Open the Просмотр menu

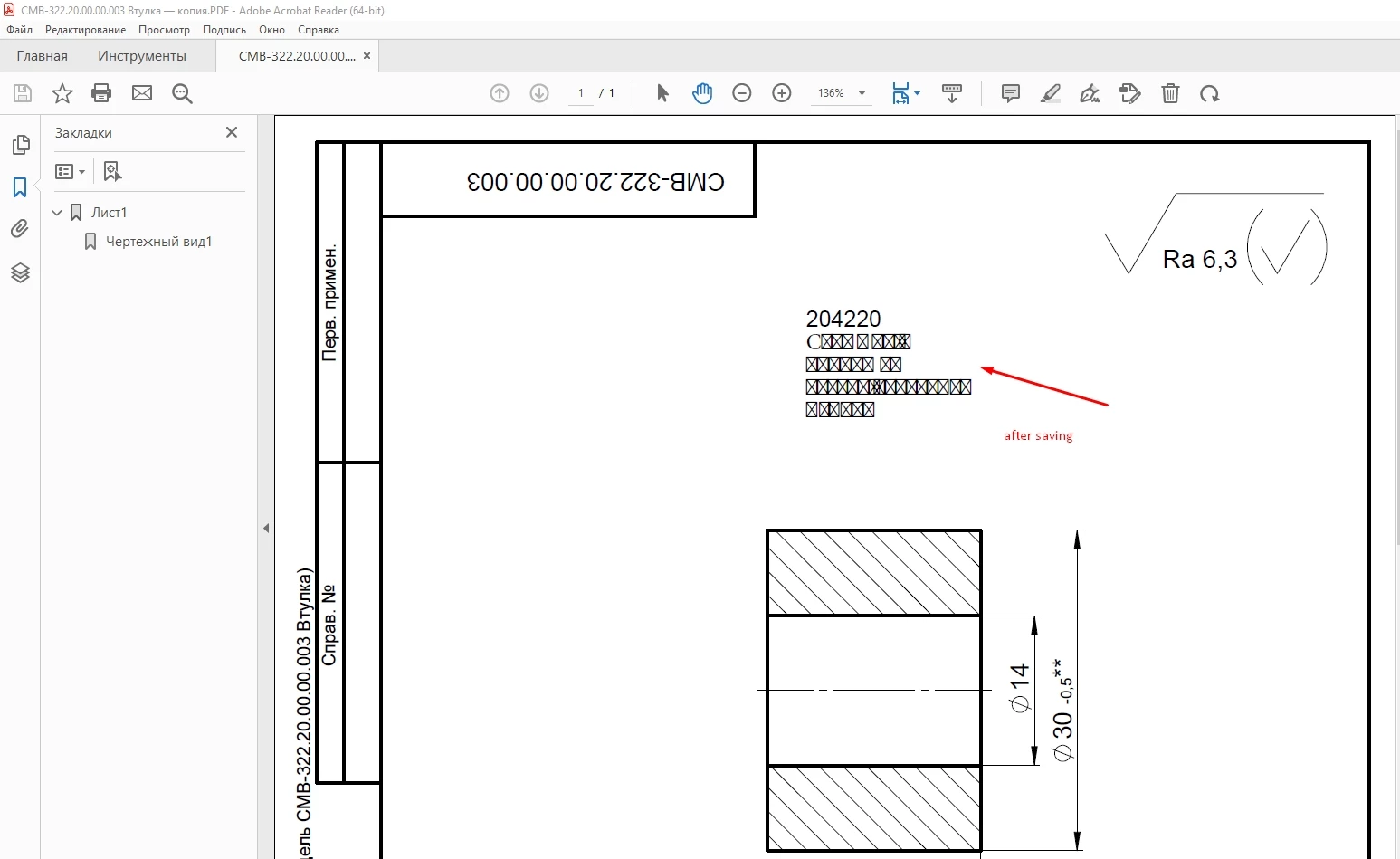pos(164,30)
